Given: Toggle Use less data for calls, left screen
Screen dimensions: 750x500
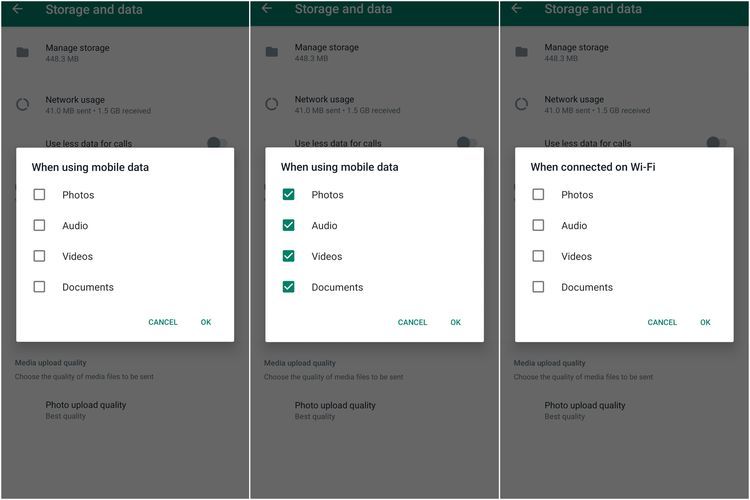Looking at the screenshot, I should pyautogui.click(x=217, y=143).
